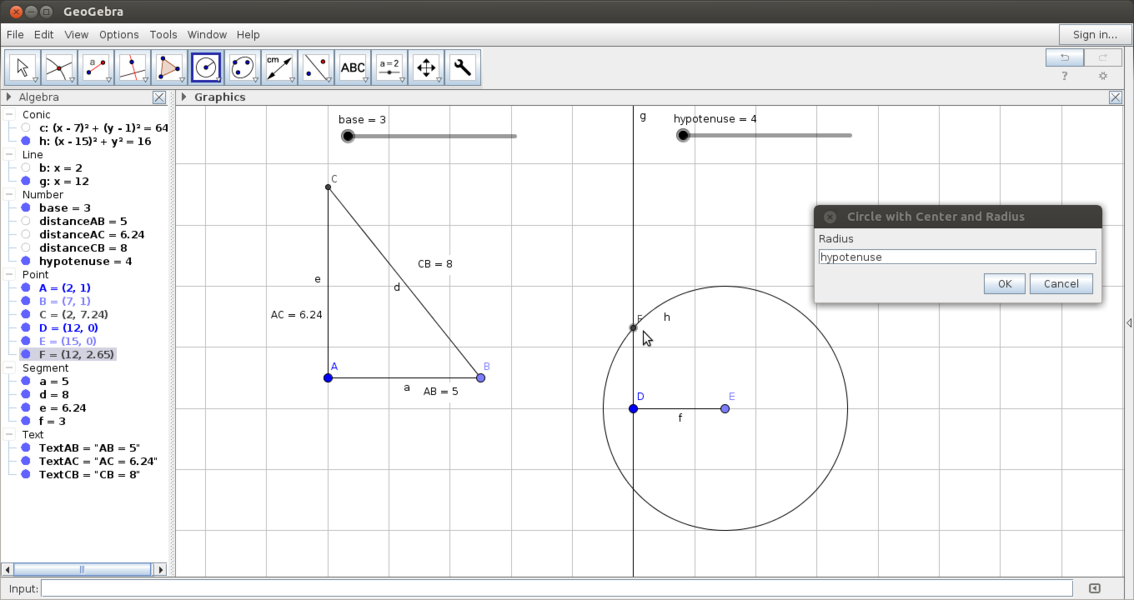Image resolution: width=1134 pixels, height=600 pixels.
Task: Toggle visibility of circle c
Action: [24, 128]
